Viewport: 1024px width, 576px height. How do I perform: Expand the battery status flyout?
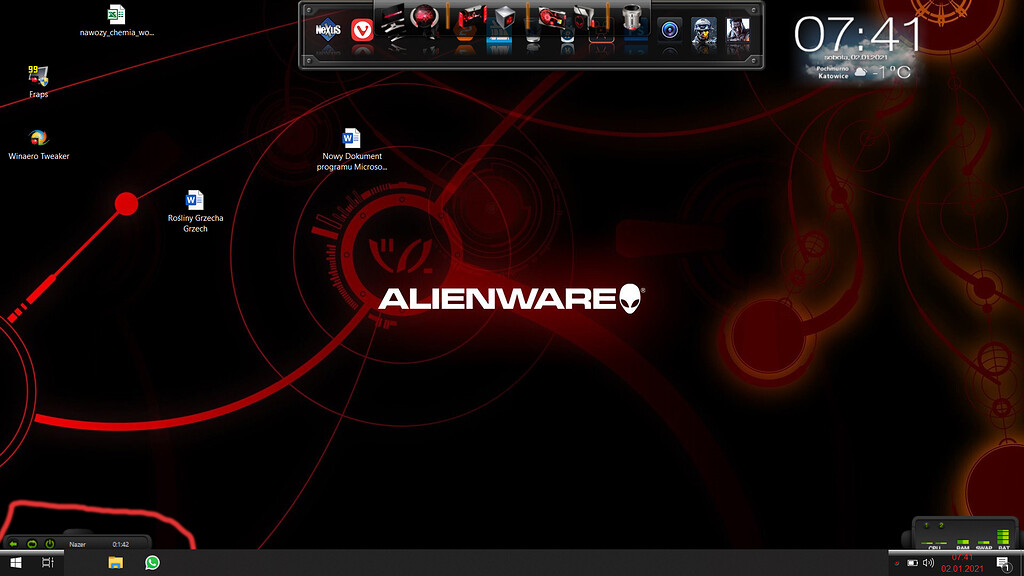click(912, 562)
